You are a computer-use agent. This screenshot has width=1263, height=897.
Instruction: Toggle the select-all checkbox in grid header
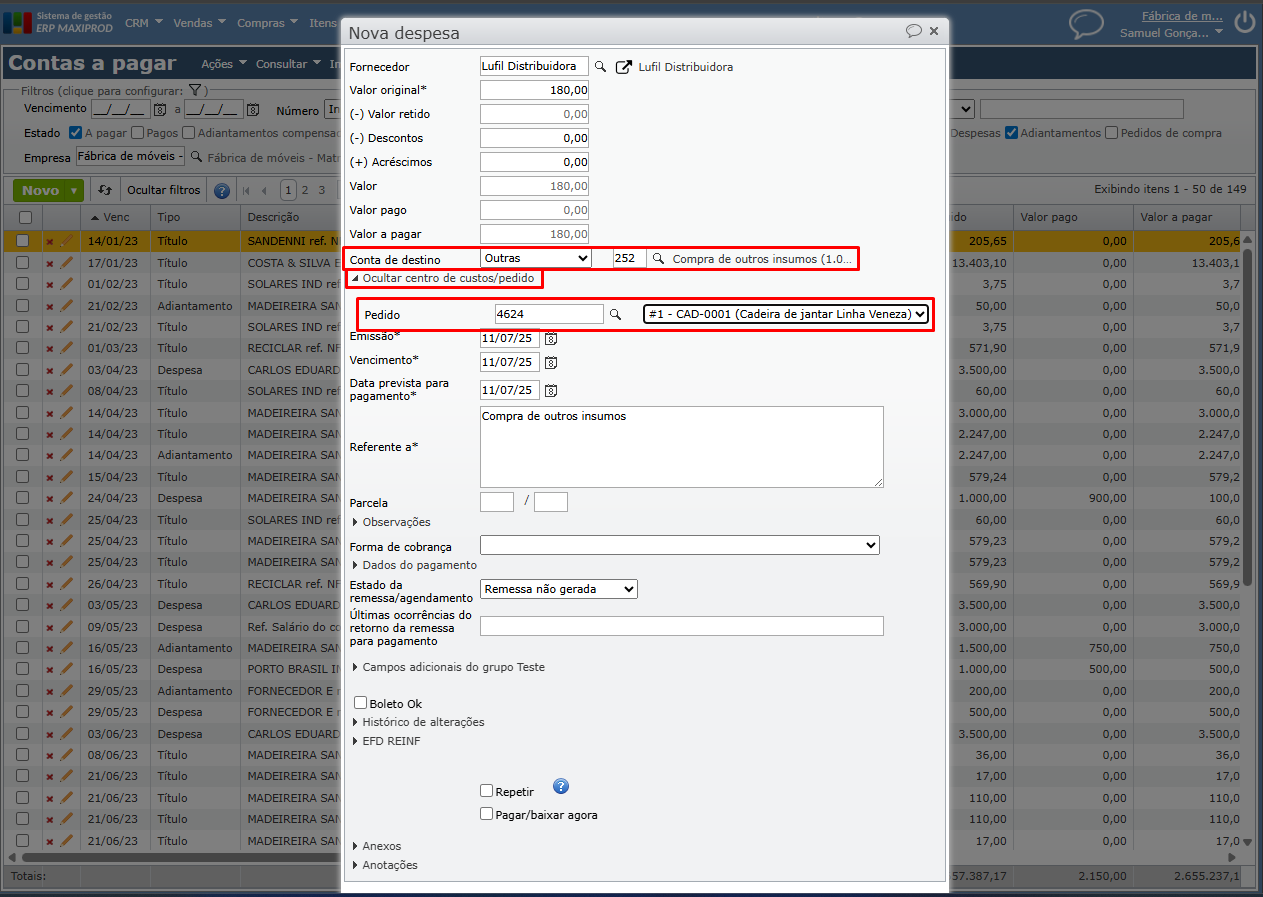[x=24, y=217]
